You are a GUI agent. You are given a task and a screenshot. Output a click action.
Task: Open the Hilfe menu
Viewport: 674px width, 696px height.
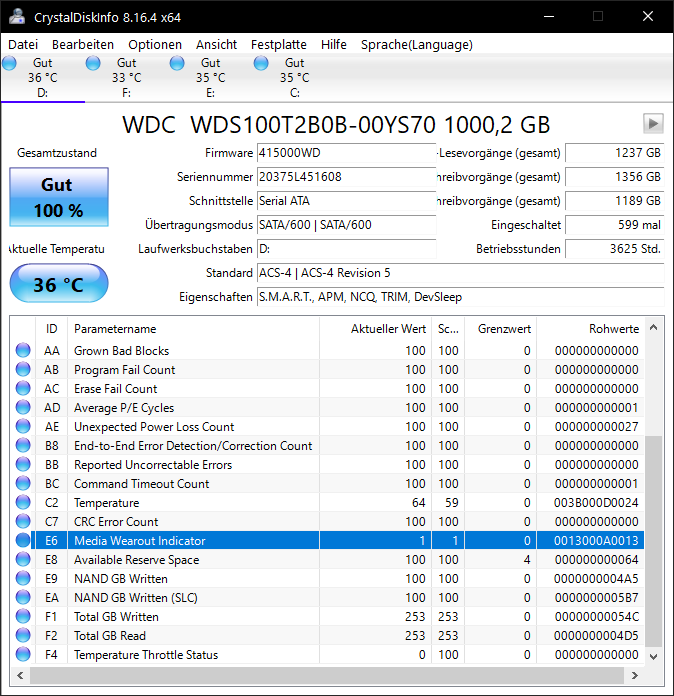coord(334,44)
